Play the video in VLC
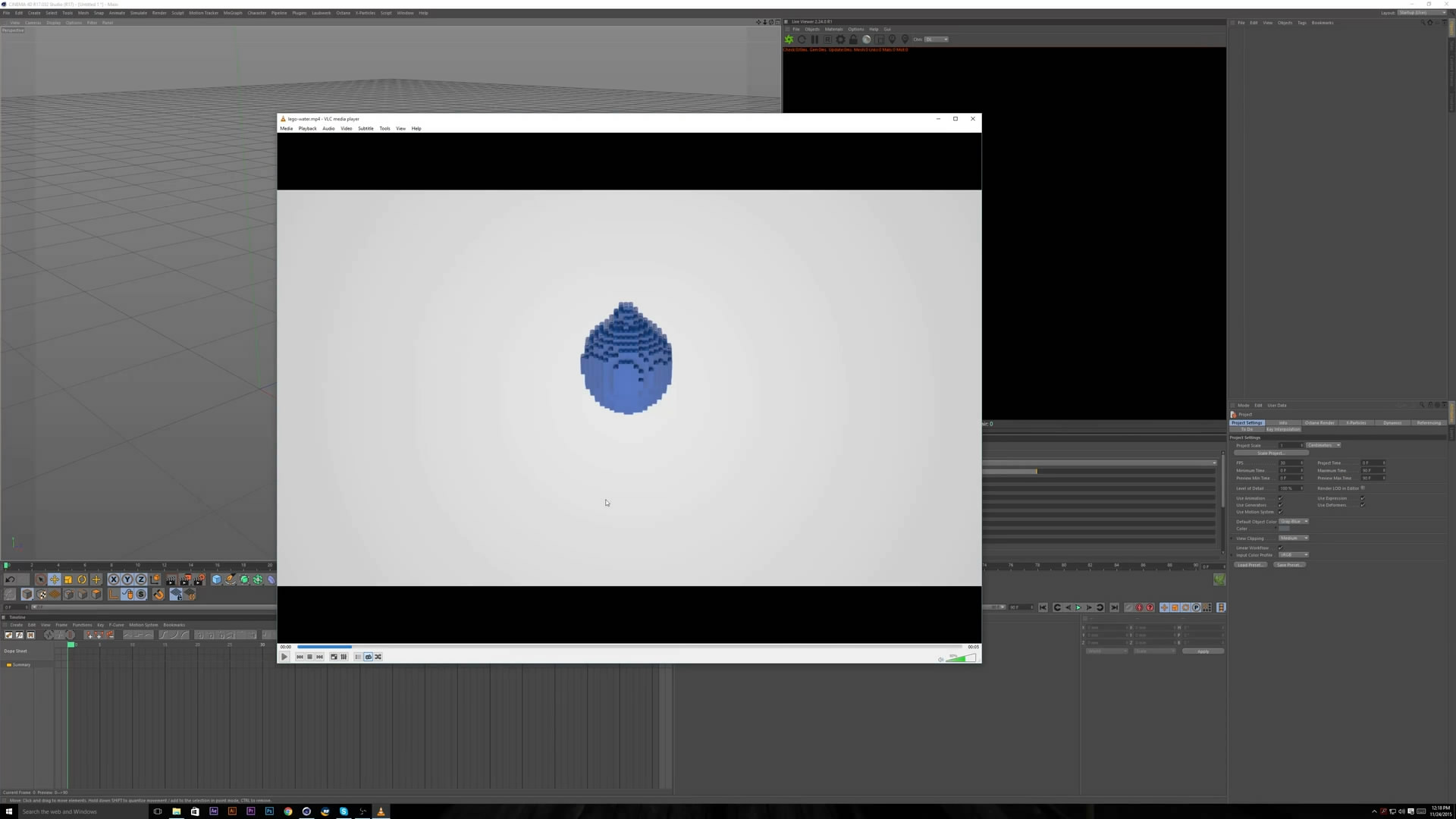Viewport: 1456px width, 819px height. pyautogui.click(x=284, y=657)
